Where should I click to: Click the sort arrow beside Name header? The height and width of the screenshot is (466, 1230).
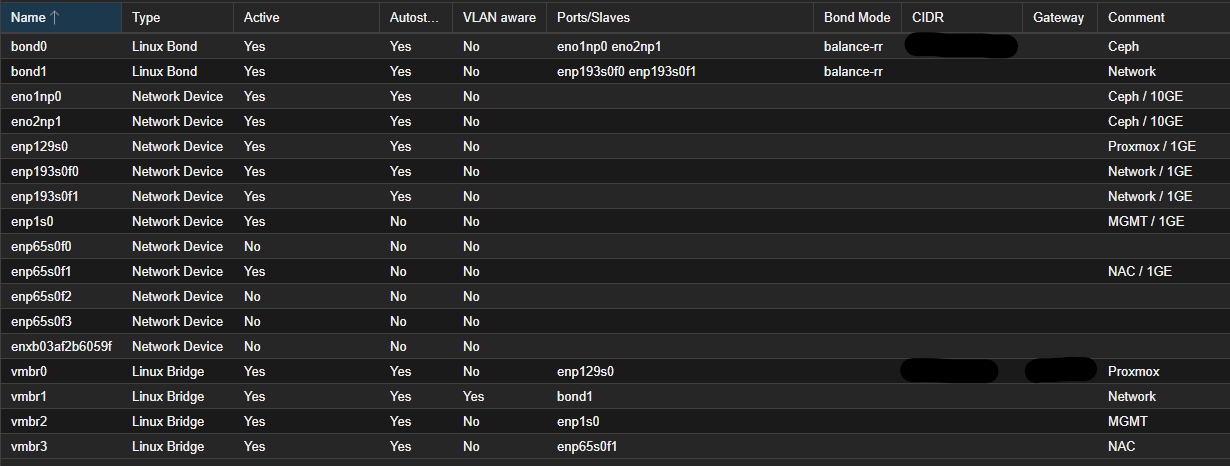[56, 17]
